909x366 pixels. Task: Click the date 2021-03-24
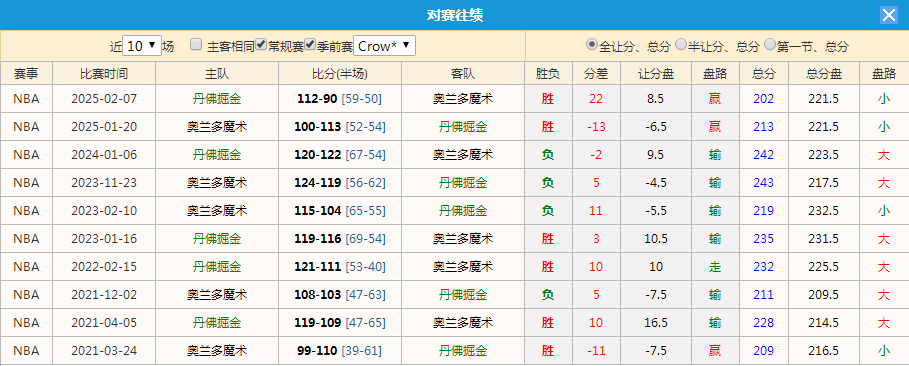[x=104, y=350]
